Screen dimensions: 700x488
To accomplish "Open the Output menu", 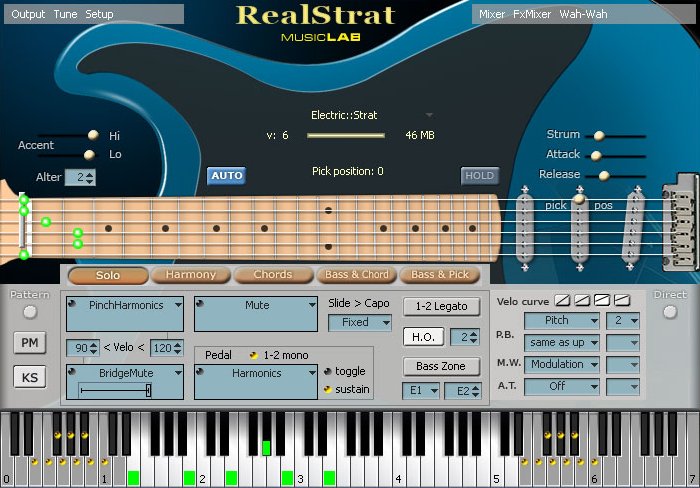I will pos(28,14).
